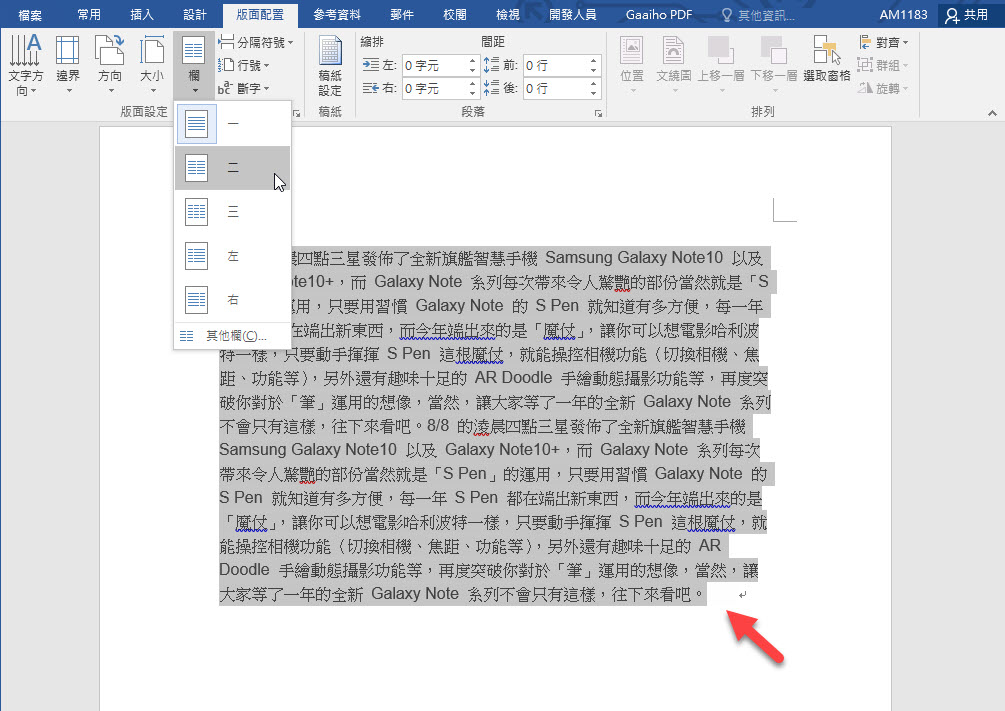Switch to the 常用 Home tab
1005x711 pixels.
tap(88, 15)
